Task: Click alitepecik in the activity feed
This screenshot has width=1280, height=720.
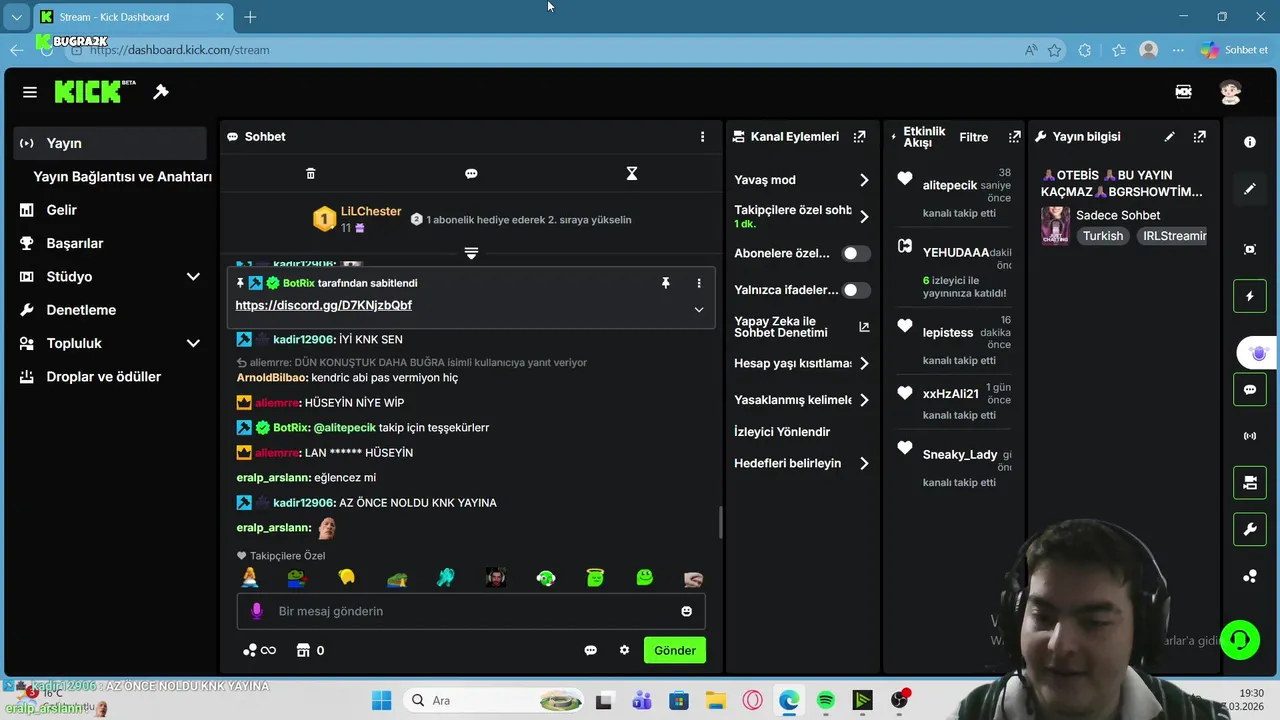Action: 949,185
